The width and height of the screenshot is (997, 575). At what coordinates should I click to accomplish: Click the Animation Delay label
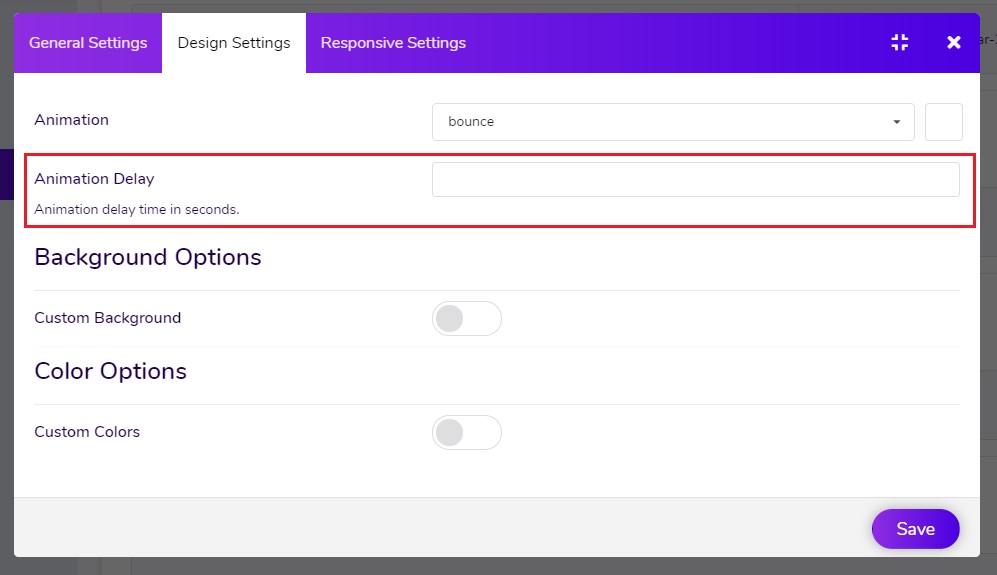click(x=94, y=179)
